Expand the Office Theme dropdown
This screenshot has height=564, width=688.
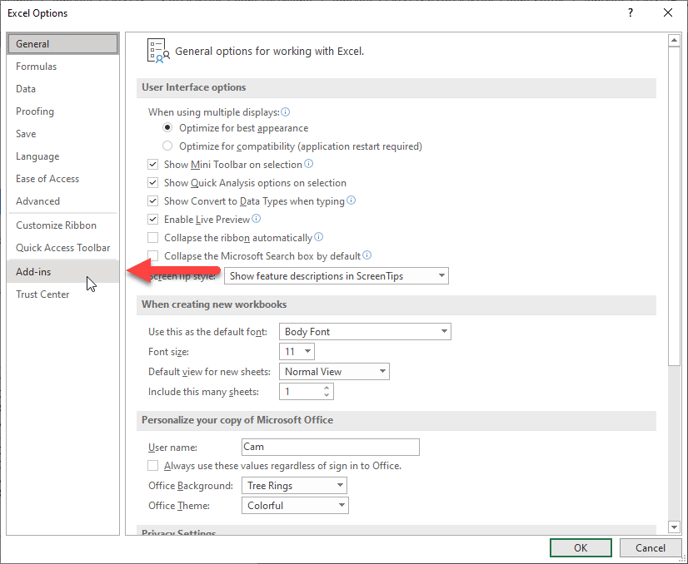(294, 506)
